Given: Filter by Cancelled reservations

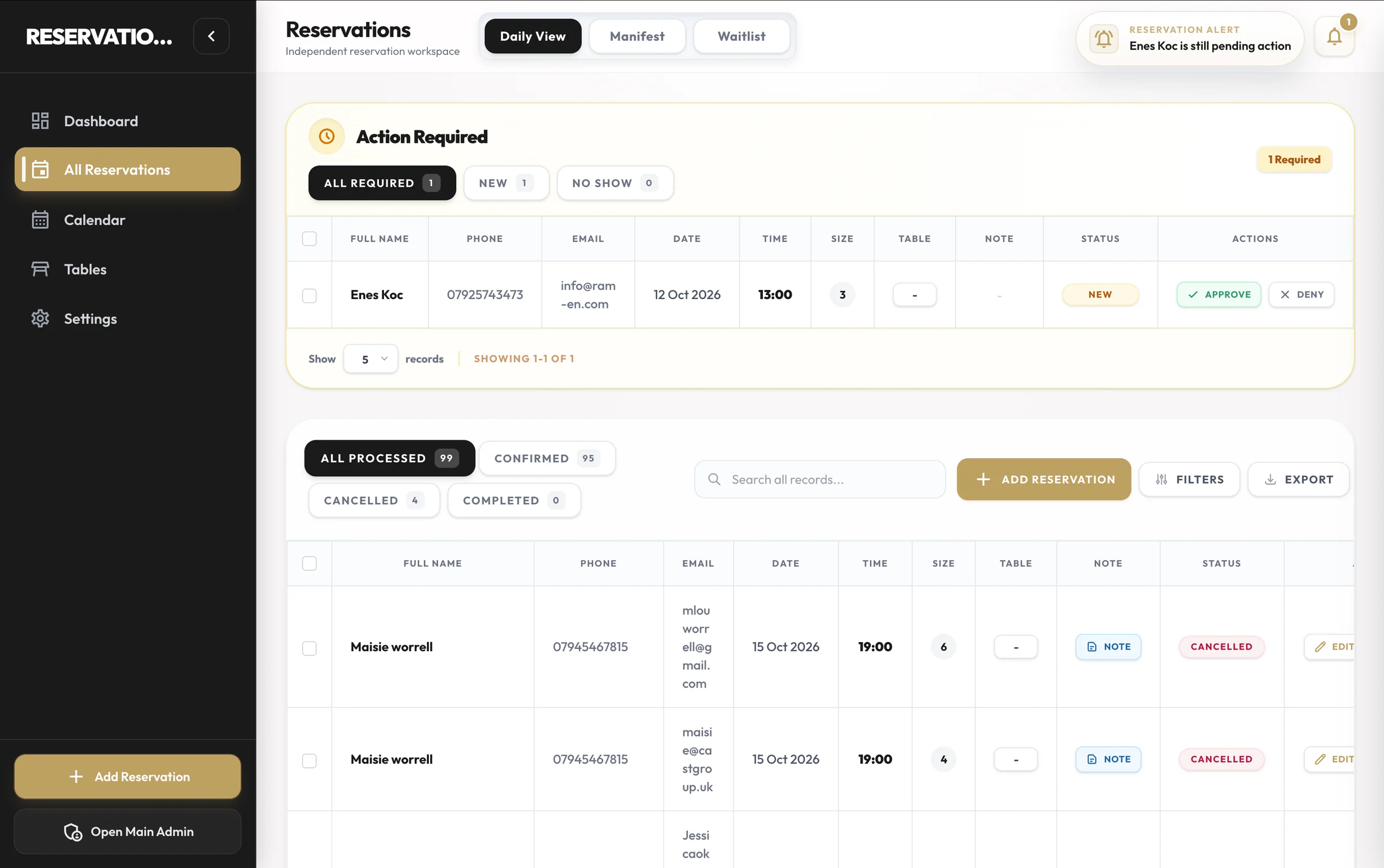Looking at the screenshot, I should (374, 500).
